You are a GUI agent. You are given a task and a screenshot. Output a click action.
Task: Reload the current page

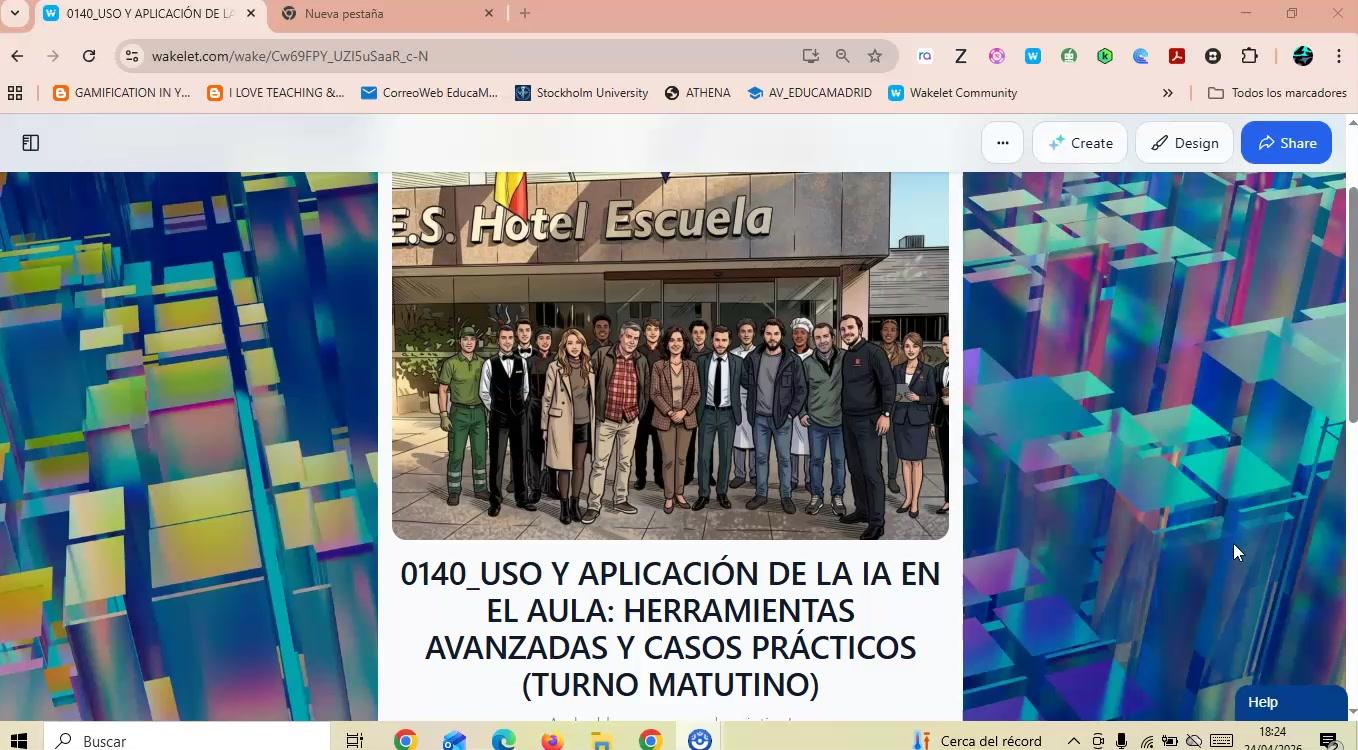click(x=89, y=56)
